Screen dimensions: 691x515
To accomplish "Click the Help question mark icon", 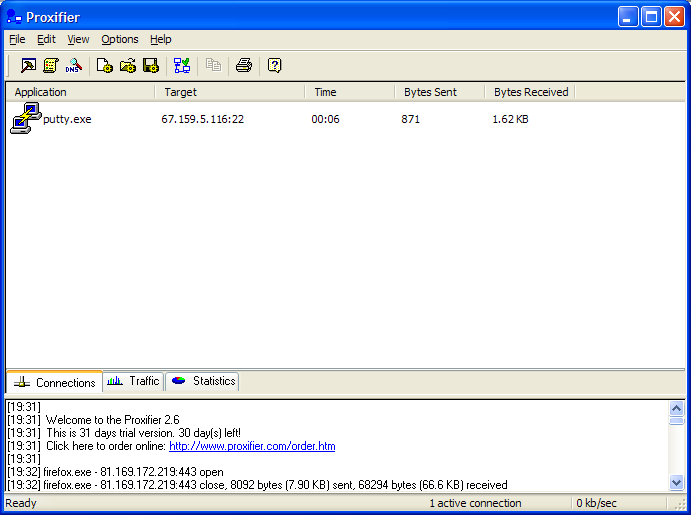I will point(275,66).
